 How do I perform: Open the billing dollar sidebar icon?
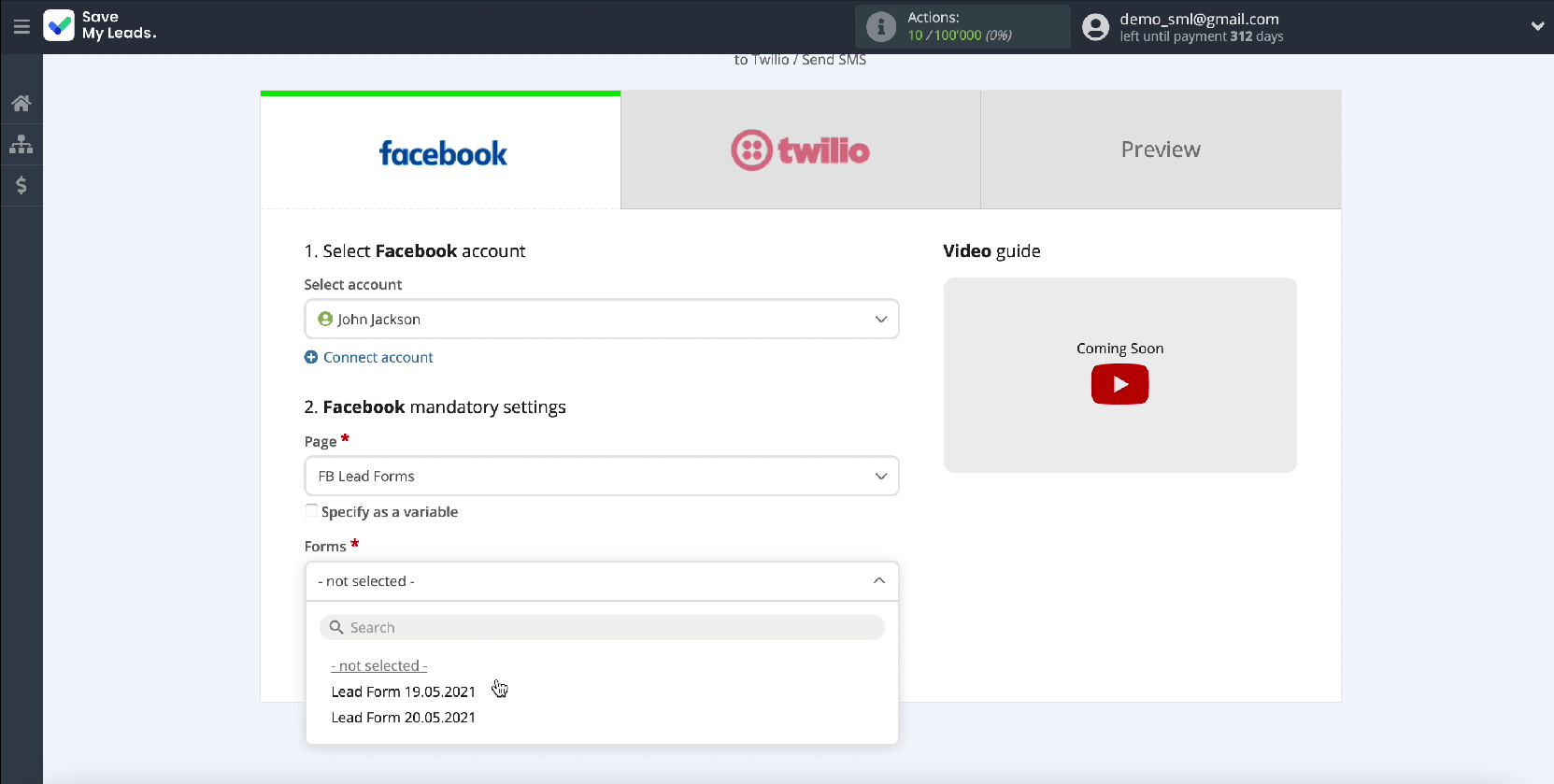point(21,185)
